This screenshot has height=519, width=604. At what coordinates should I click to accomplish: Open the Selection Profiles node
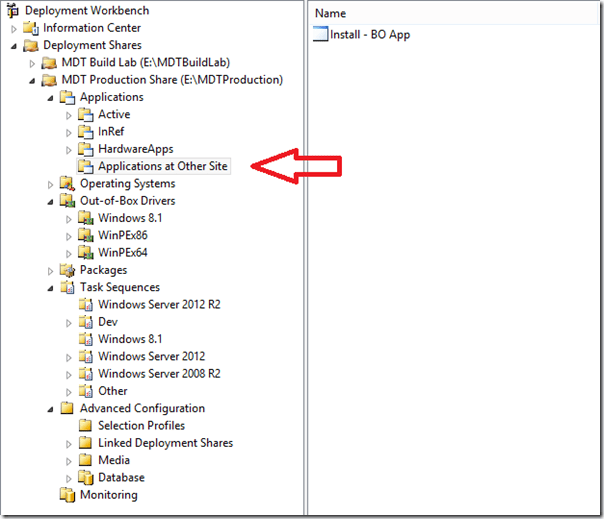click(x=141, y=426)
